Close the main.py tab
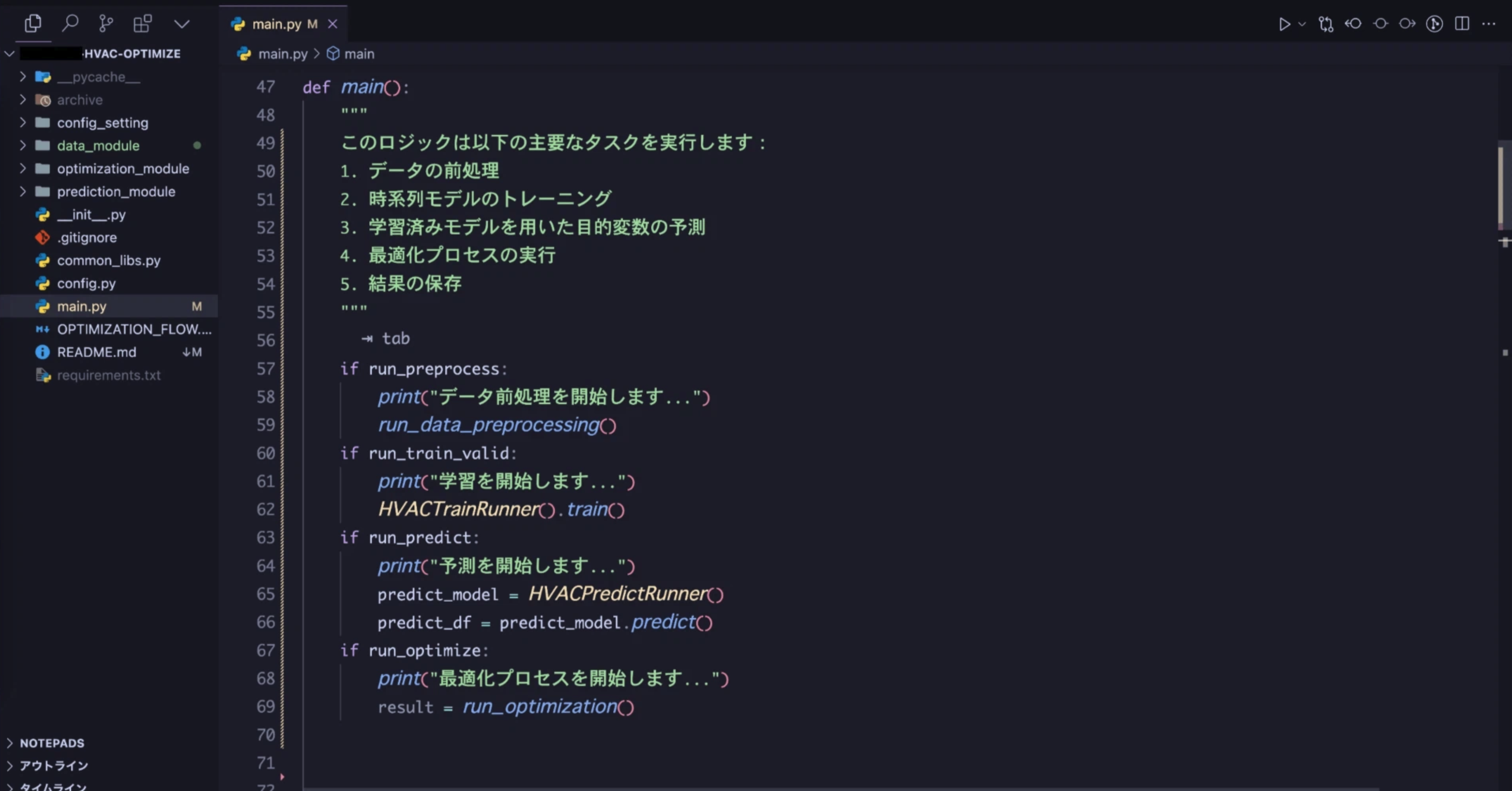This screenshot has width=1512, height=791. pos(333,24)
